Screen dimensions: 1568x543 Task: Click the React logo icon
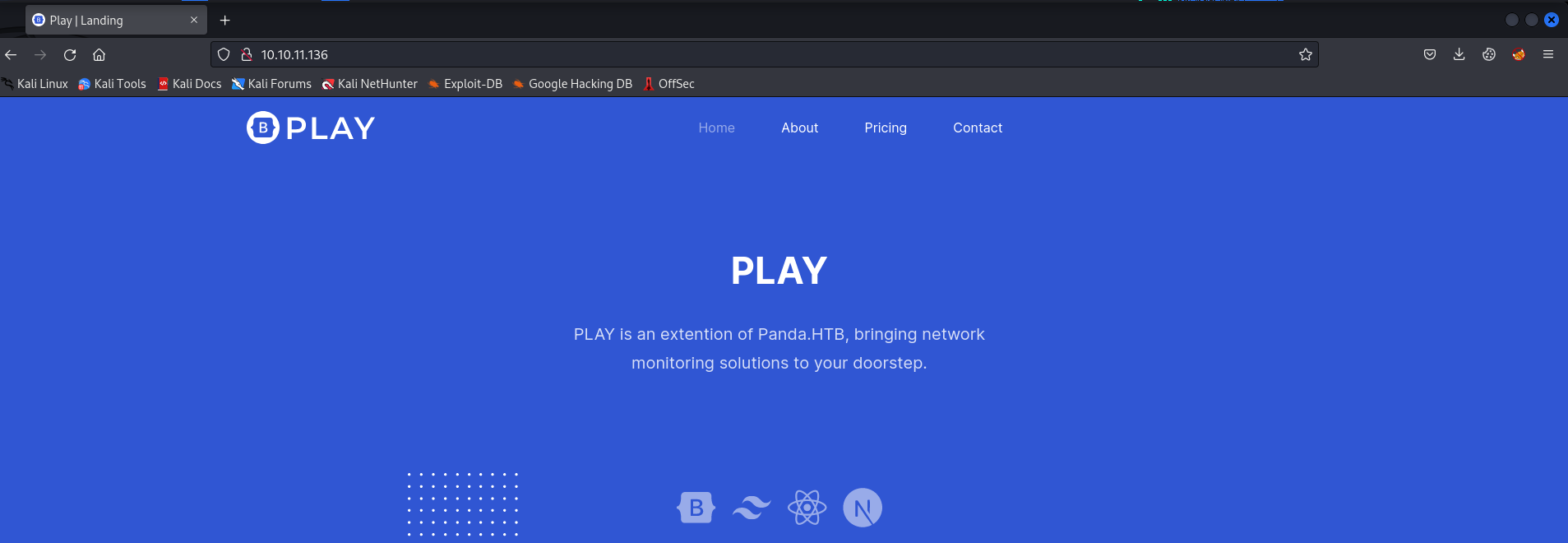pos(807,508)
